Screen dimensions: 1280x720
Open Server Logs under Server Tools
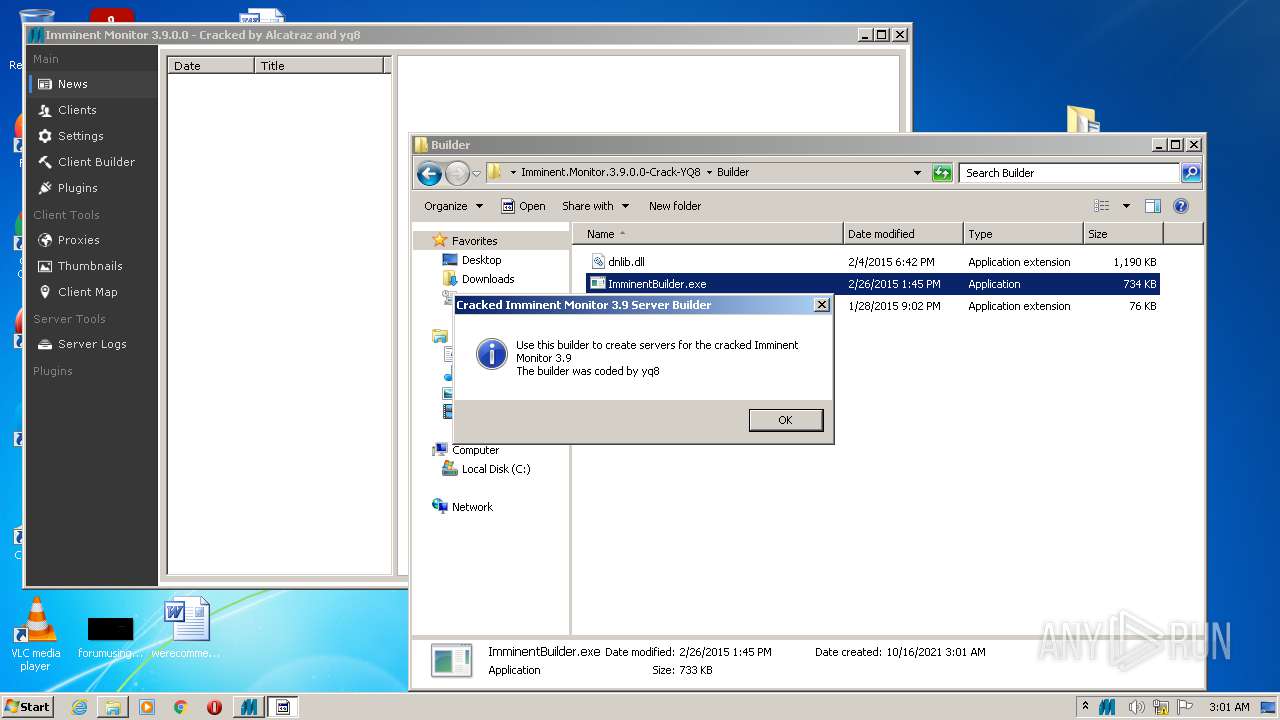pyautogui.click(x=92, y=344)
